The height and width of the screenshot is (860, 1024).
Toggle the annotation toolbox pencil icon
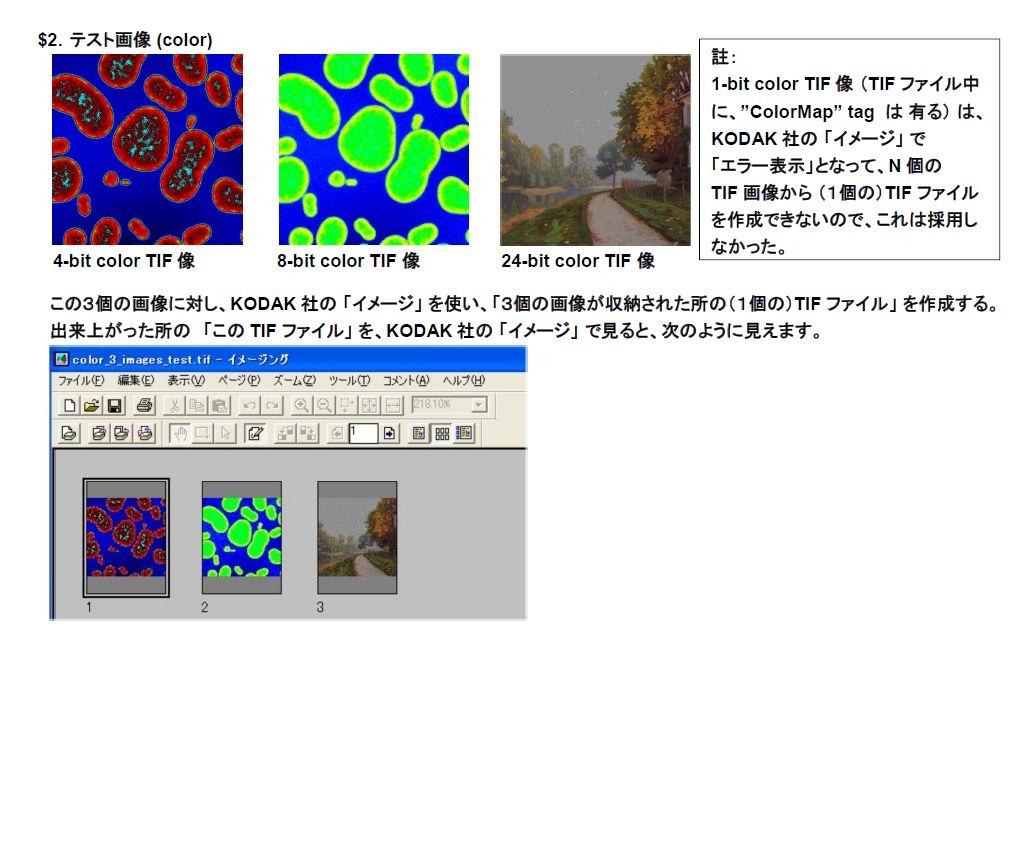pyautogui.click(x=255, y=433)
